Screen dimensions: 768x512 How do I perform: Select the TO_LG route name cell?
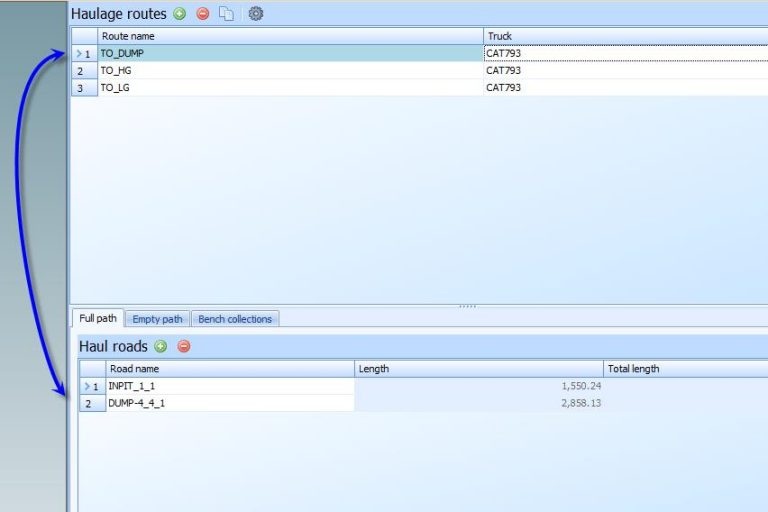(290, 88)
